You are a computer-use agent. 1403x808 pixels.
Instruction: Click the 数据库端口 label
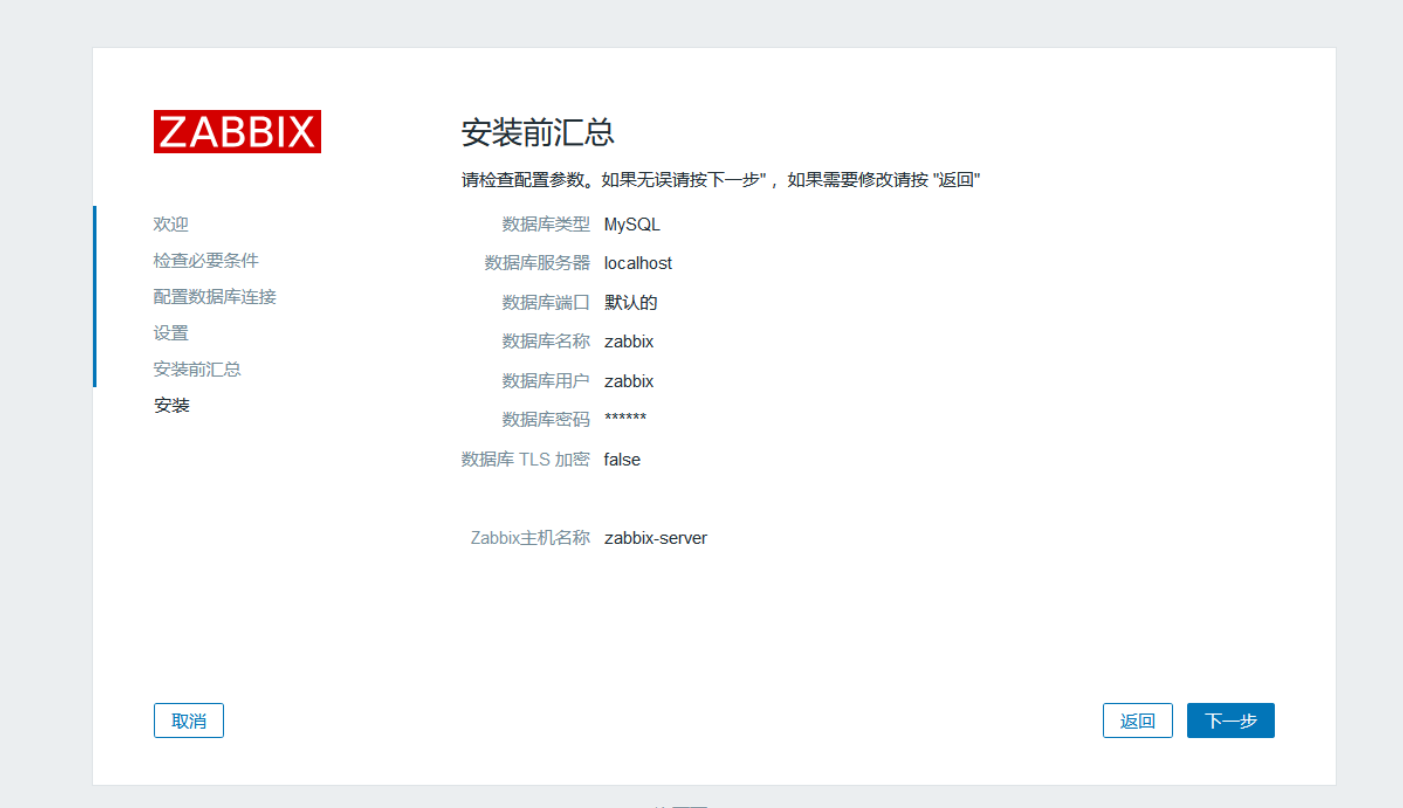tap(546, 302)
